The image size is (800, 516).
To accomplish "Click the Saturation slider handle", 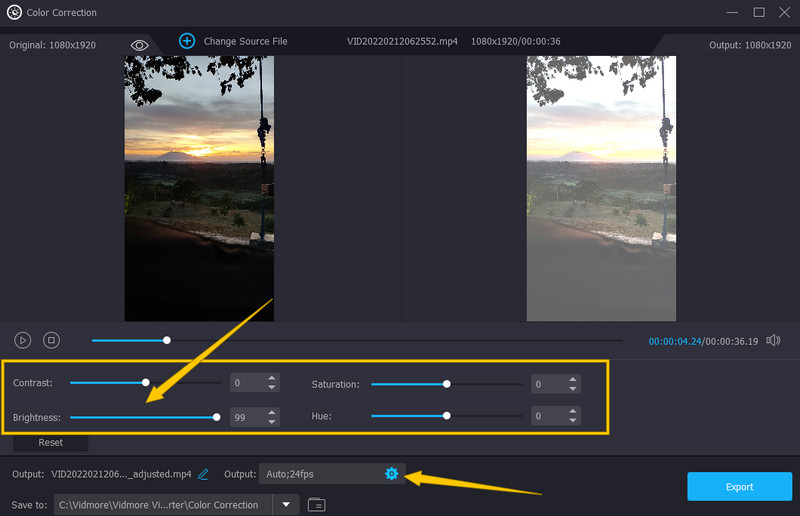I will 447,384.
